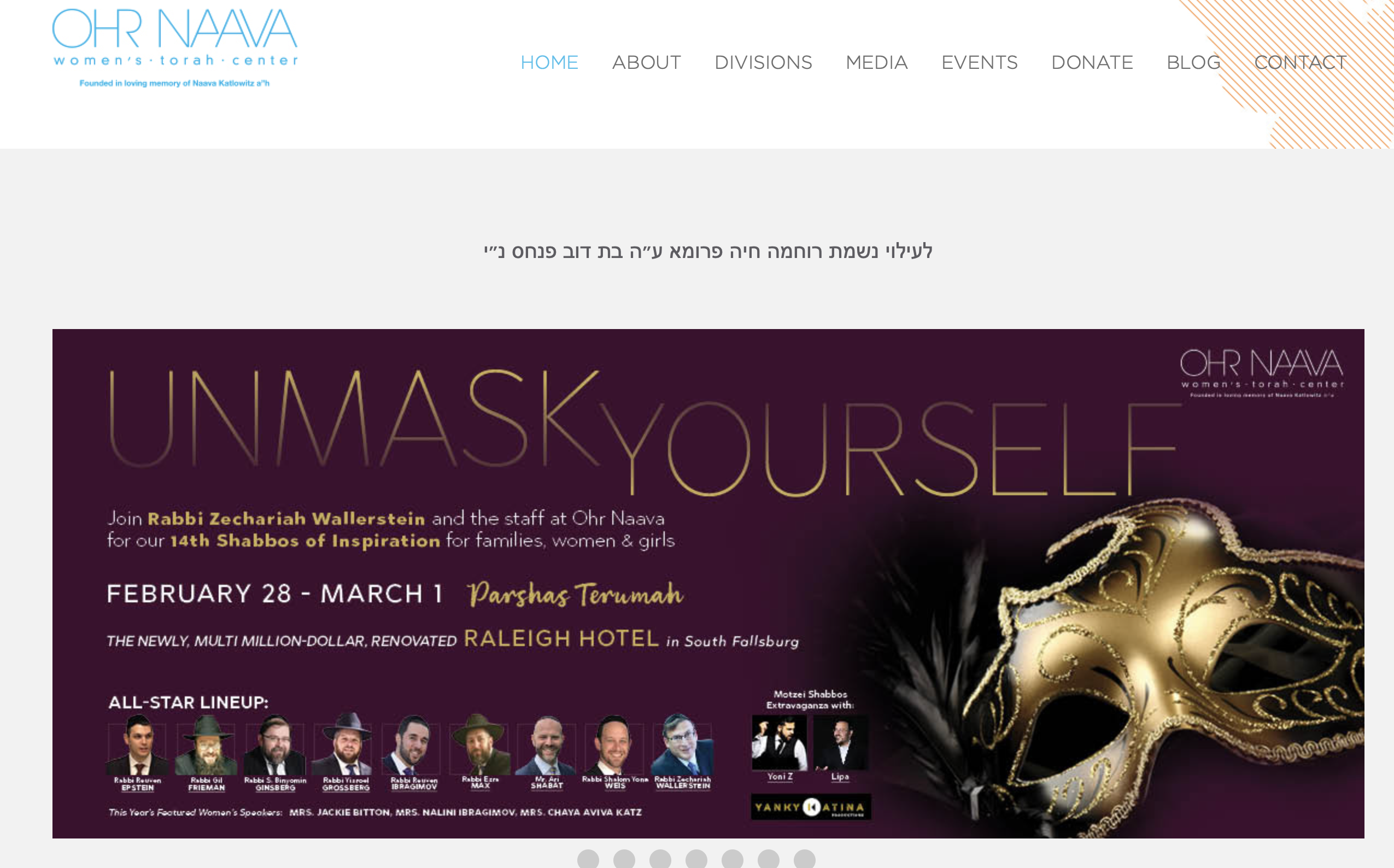The image size is (1394, 868).
Task: Visit the DONATE page
Action: [x=1092, y=62]
